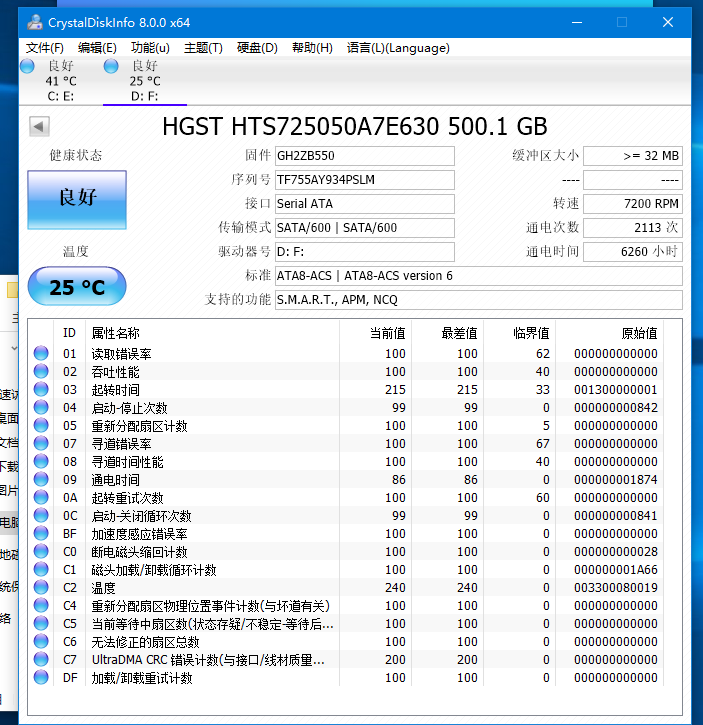The height and width of the screenshot is (725, 703).
Task: Click status orb for 0A 起转重试次数
Action: tap(41, 498)
